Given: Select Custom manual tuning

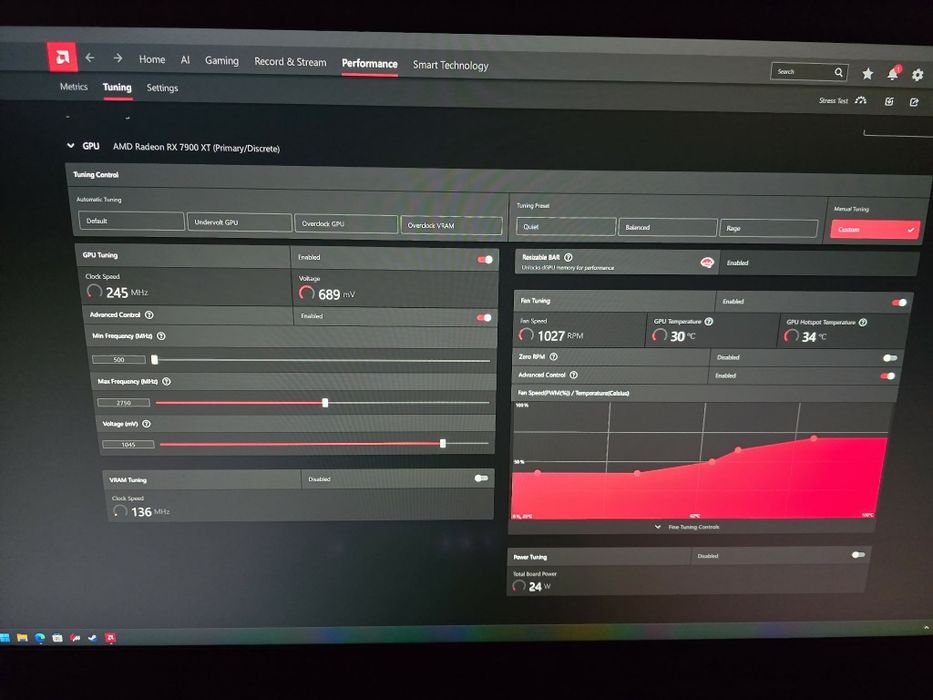Looking at the screenshot, I should pyautogui.click(x=875, y=230).
